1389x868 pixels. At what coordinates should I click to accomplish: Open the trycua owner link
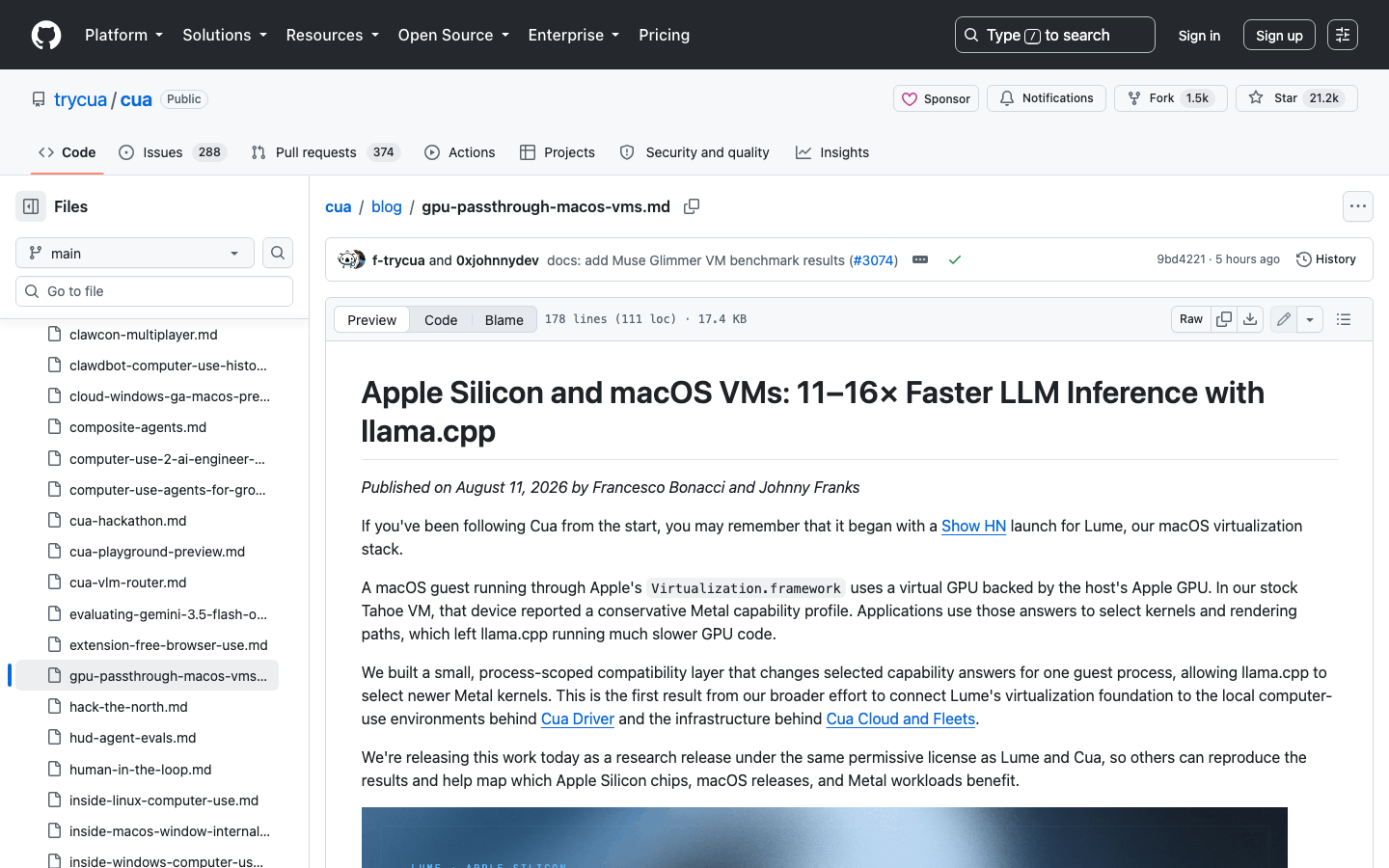[80, 99]
